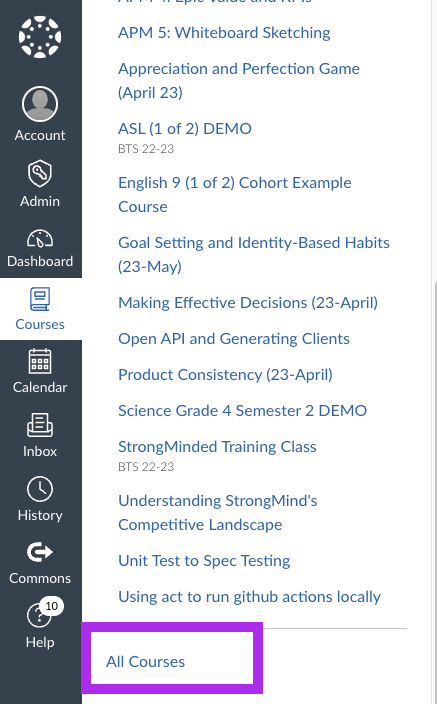Open the Calendar icon
437x704 pixels.
[x=40, y=361]
